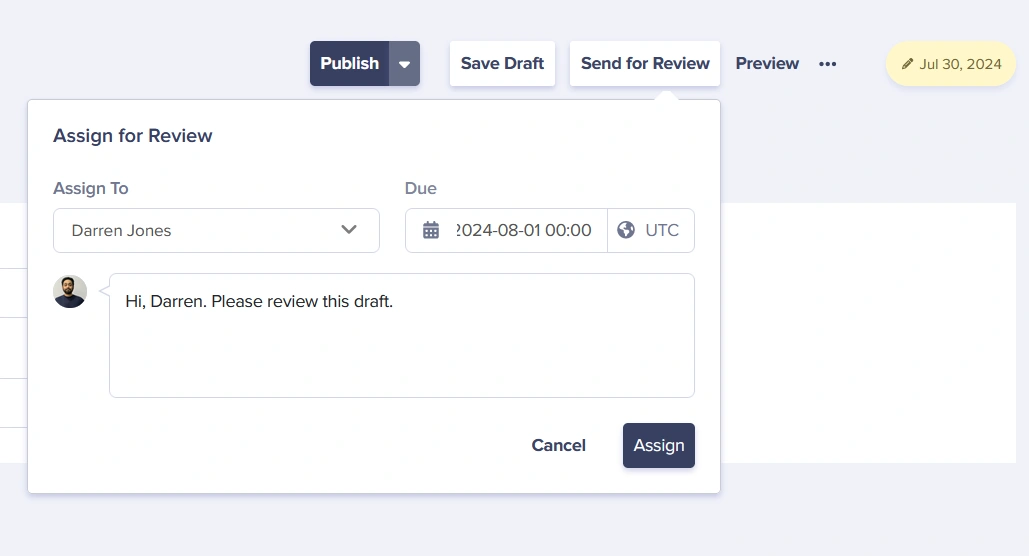Click the globe timezone icon

point(626,230)
